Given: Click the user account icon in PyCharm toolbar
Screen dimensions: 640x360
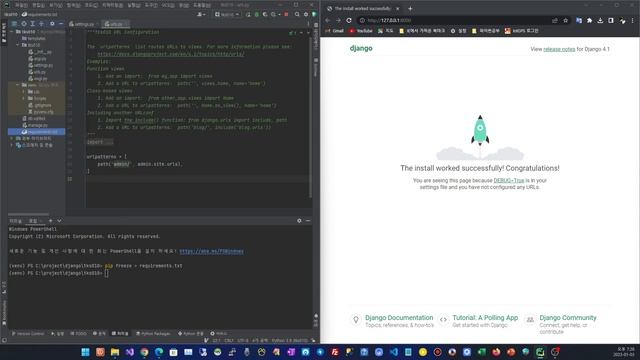Looking at the screenshot, I should click(x=200, y=14).
